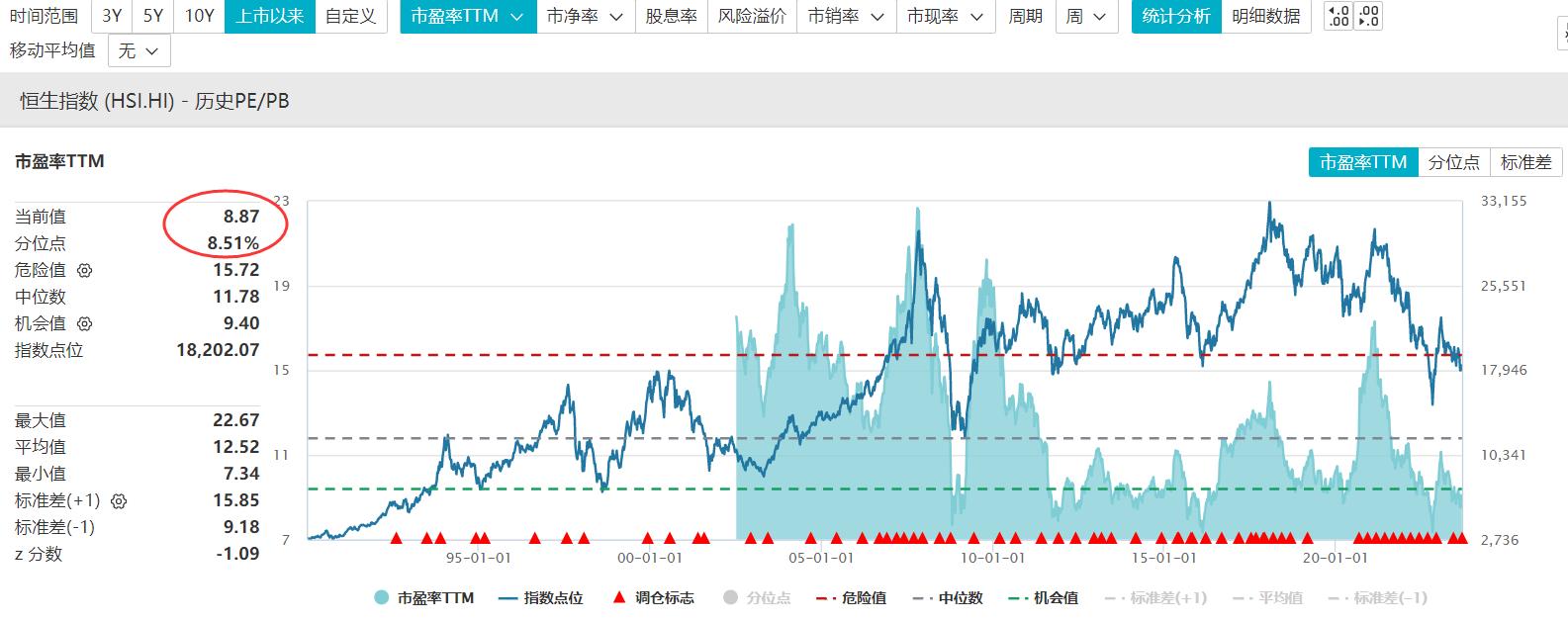
Task: Open settings gear next to 机会值
Action: click(x=85, y=323)
